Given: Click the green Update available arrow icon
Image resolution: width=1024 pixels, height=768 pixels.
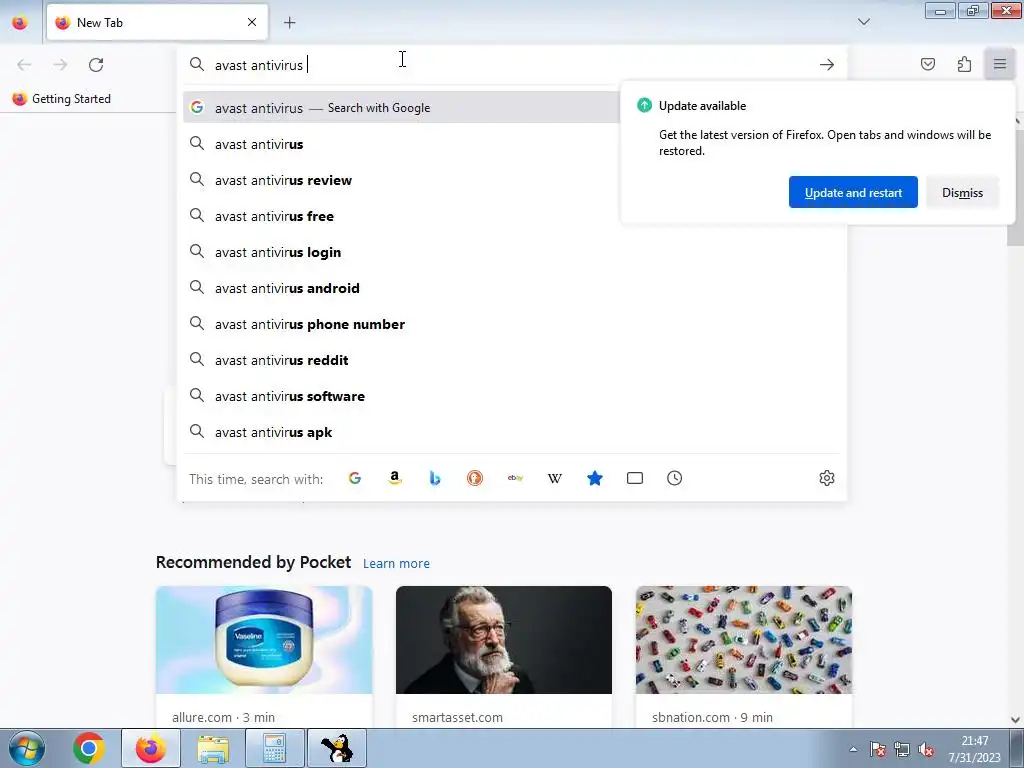Looking at the screenshot, I should [644, 105].
